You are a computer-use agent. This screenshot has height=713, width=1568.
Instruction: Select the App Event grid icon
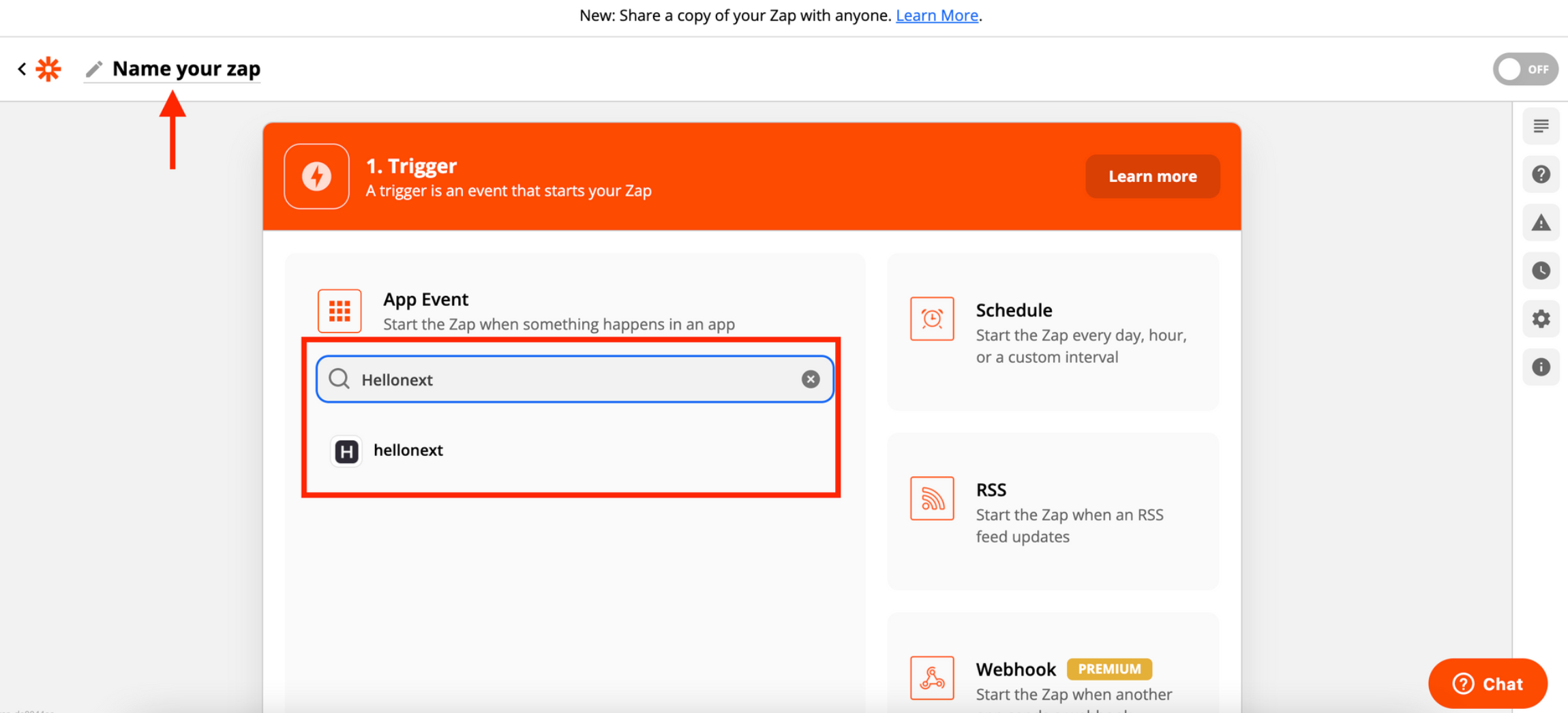click(x=340, y=311)
